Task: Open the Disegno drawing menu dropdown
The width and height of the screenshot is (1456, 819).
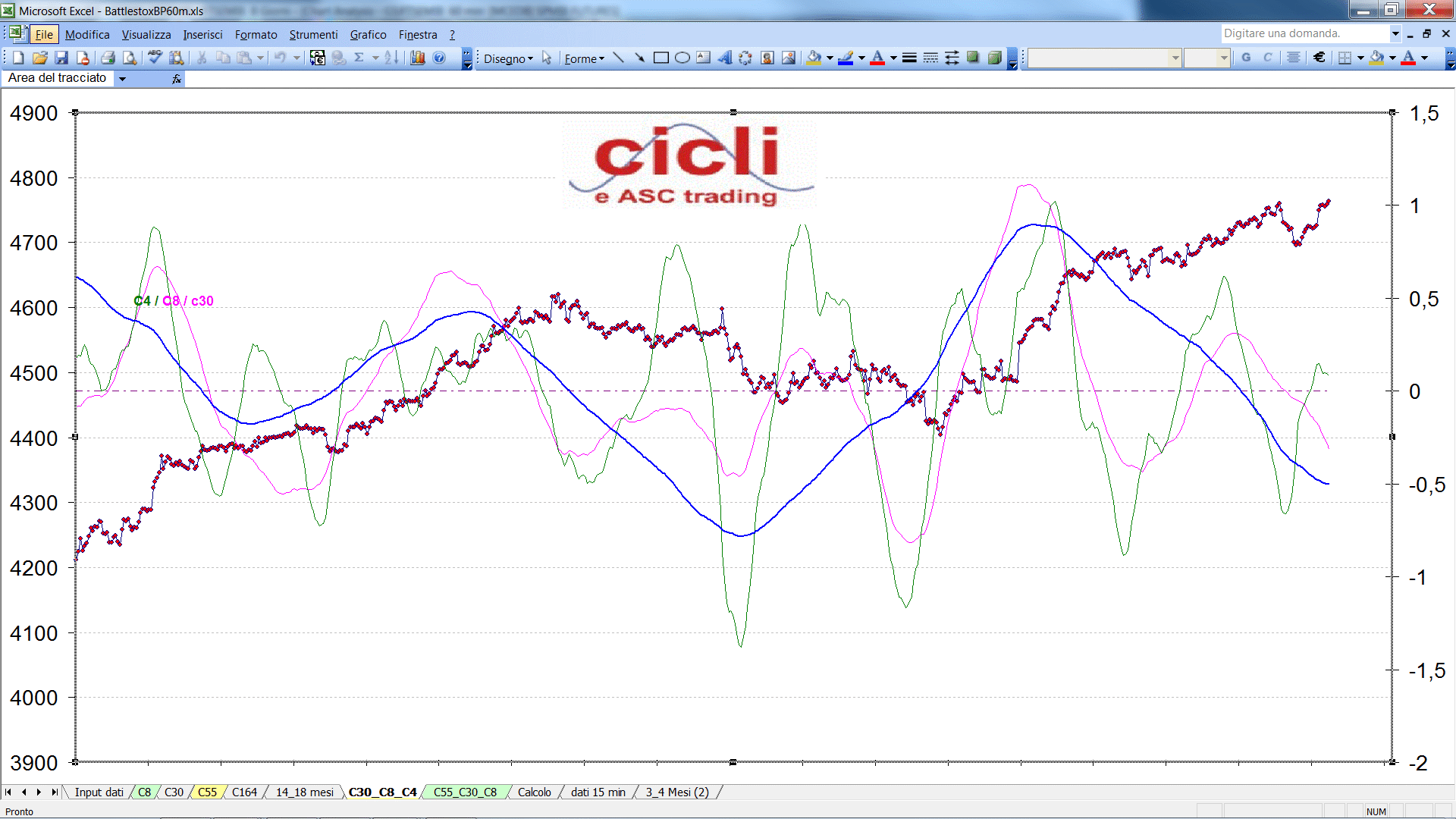Action: [508, 58]
